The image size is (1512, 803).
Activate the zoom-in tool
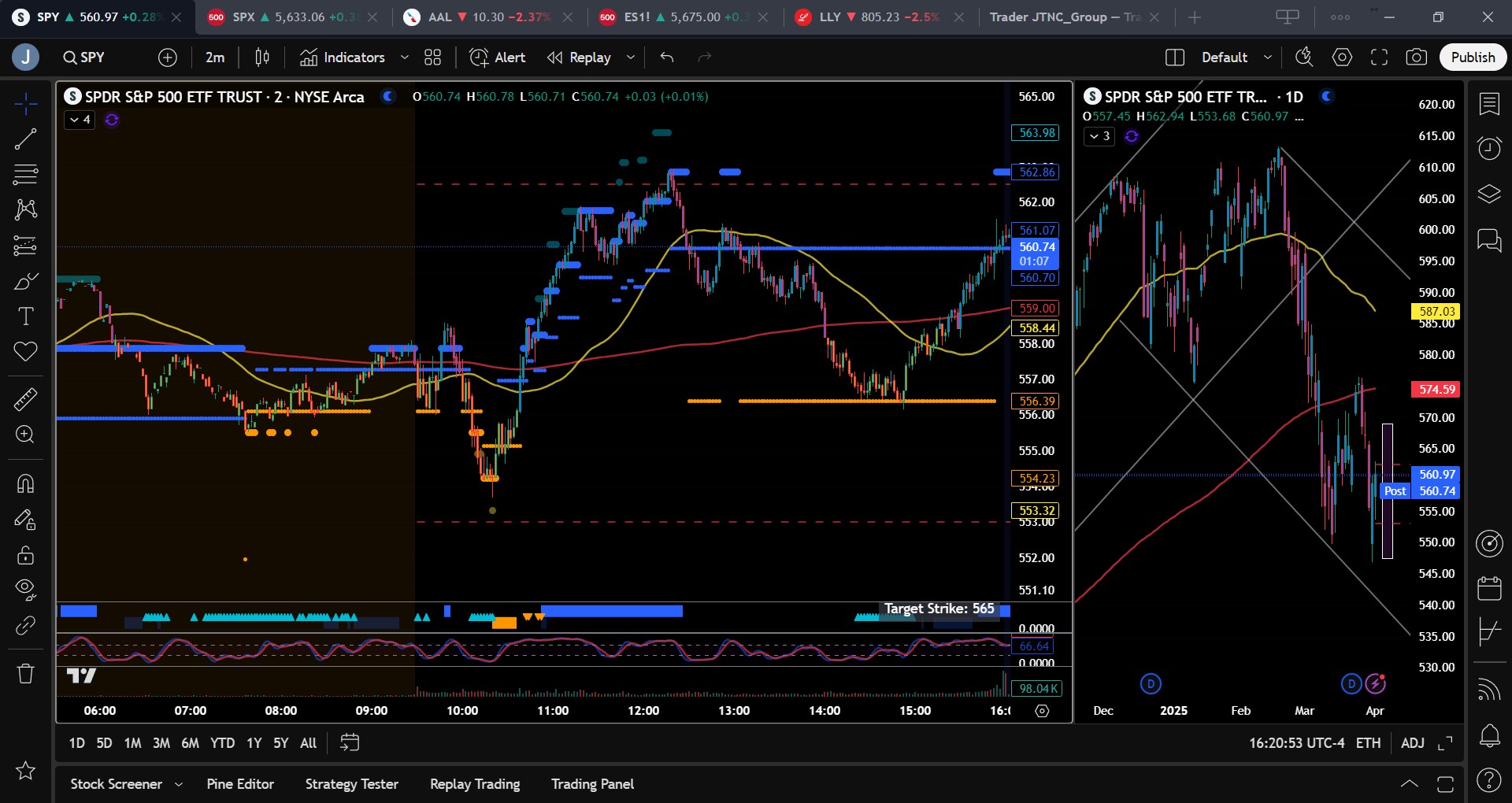[x=25, y=435]
